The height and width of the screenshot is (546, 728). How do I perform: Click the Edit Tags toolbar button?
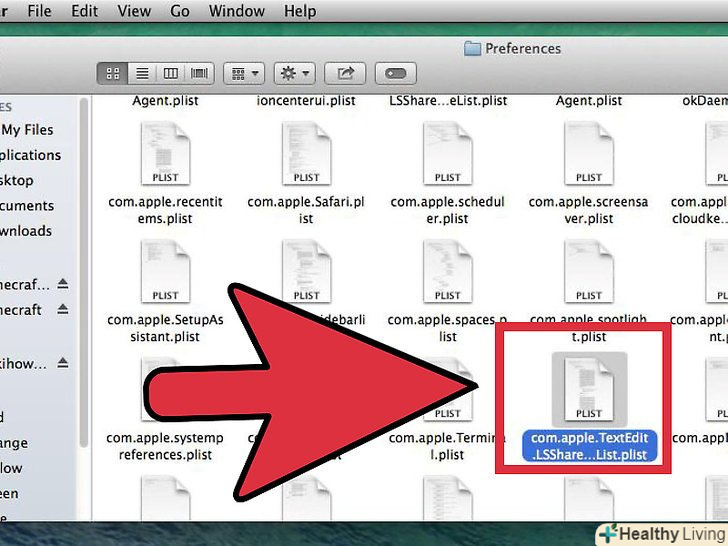(x=396, y=73)
